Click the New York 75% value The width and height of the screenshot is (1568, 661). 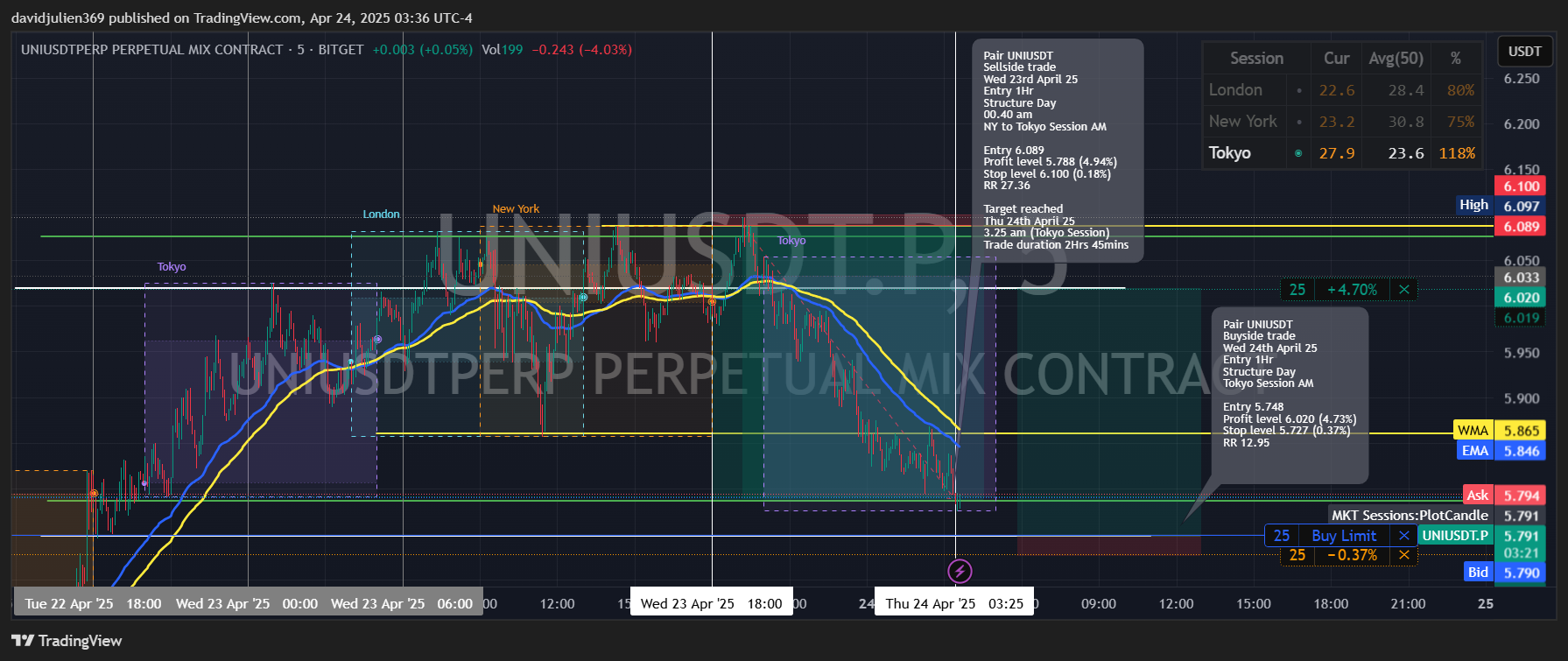[x=1460, y=122]
